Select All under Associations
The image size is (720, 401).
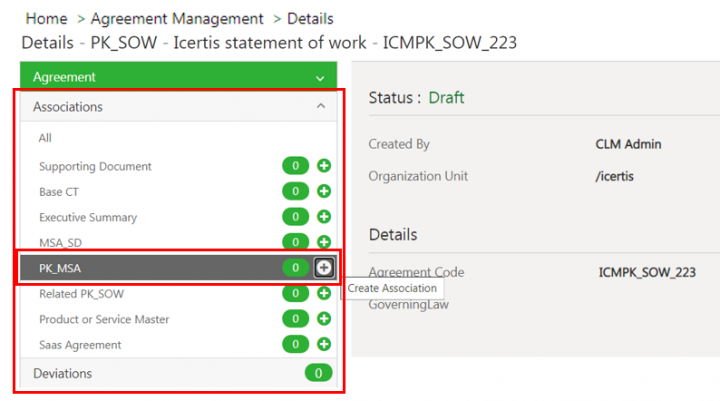(x=45, y=138)
